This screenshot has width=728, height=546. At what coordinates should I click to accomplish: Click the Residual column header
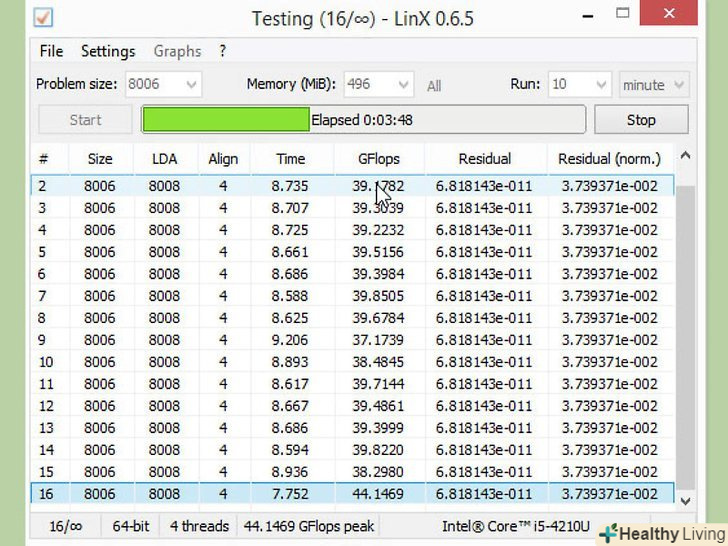pos(485,159)
